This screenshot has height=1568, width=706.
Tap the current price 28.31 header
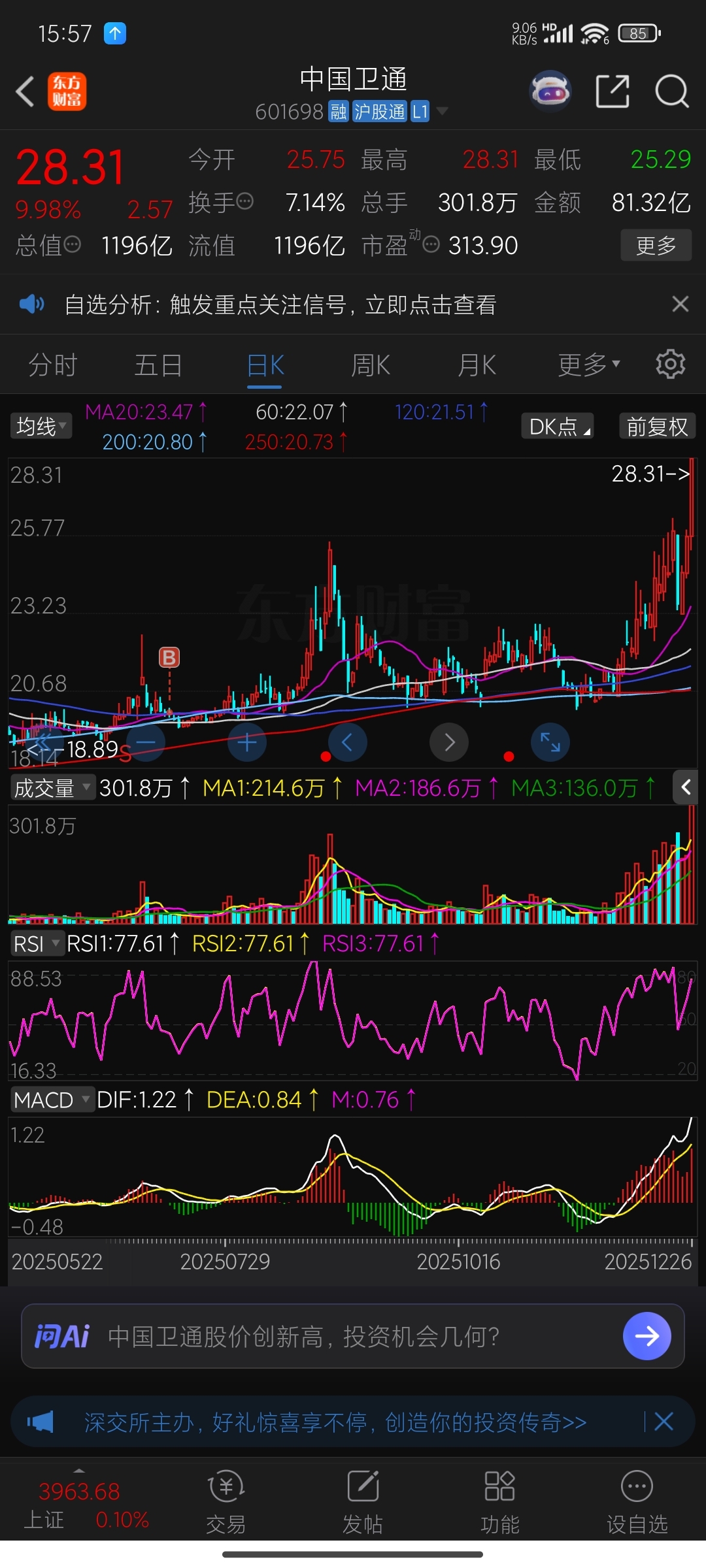(x=70, y=167)
